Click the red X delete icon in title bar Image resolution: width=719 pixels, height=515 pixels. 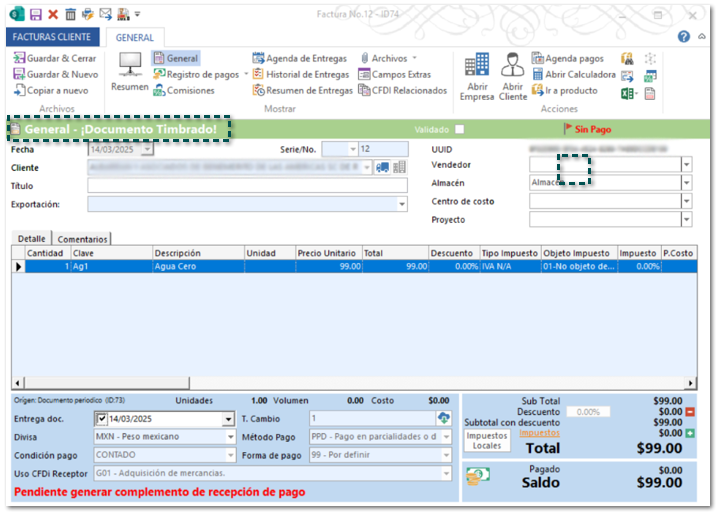(x=53, y=14)
